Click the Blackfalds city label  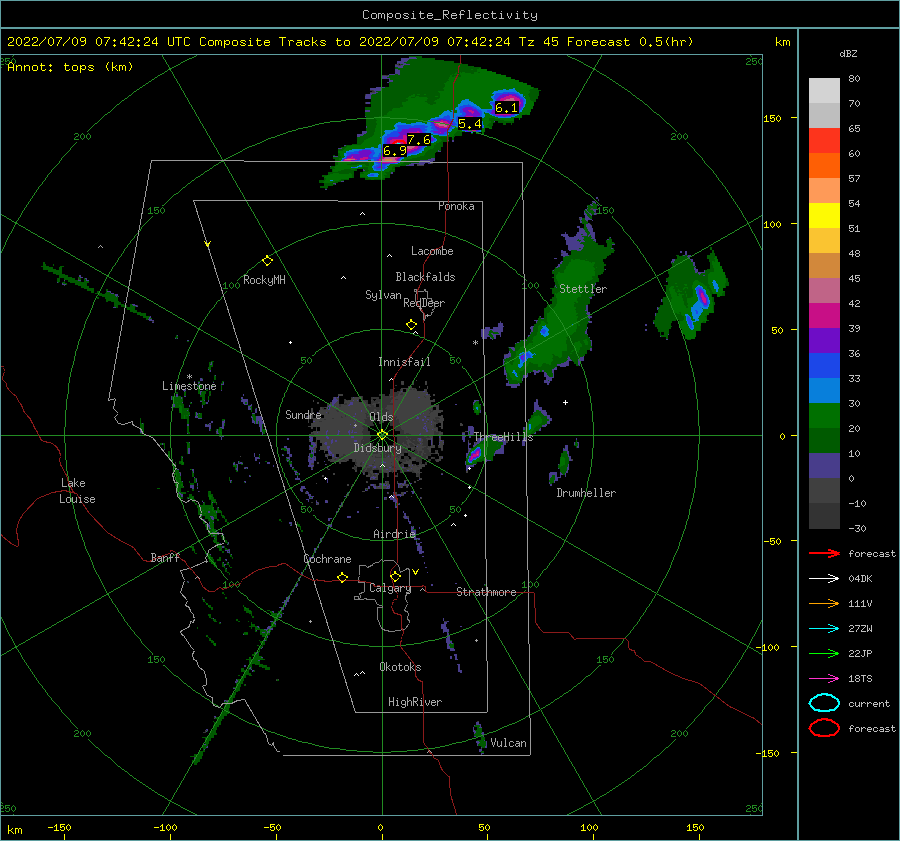pyautogui.click(x=425, y=277)
